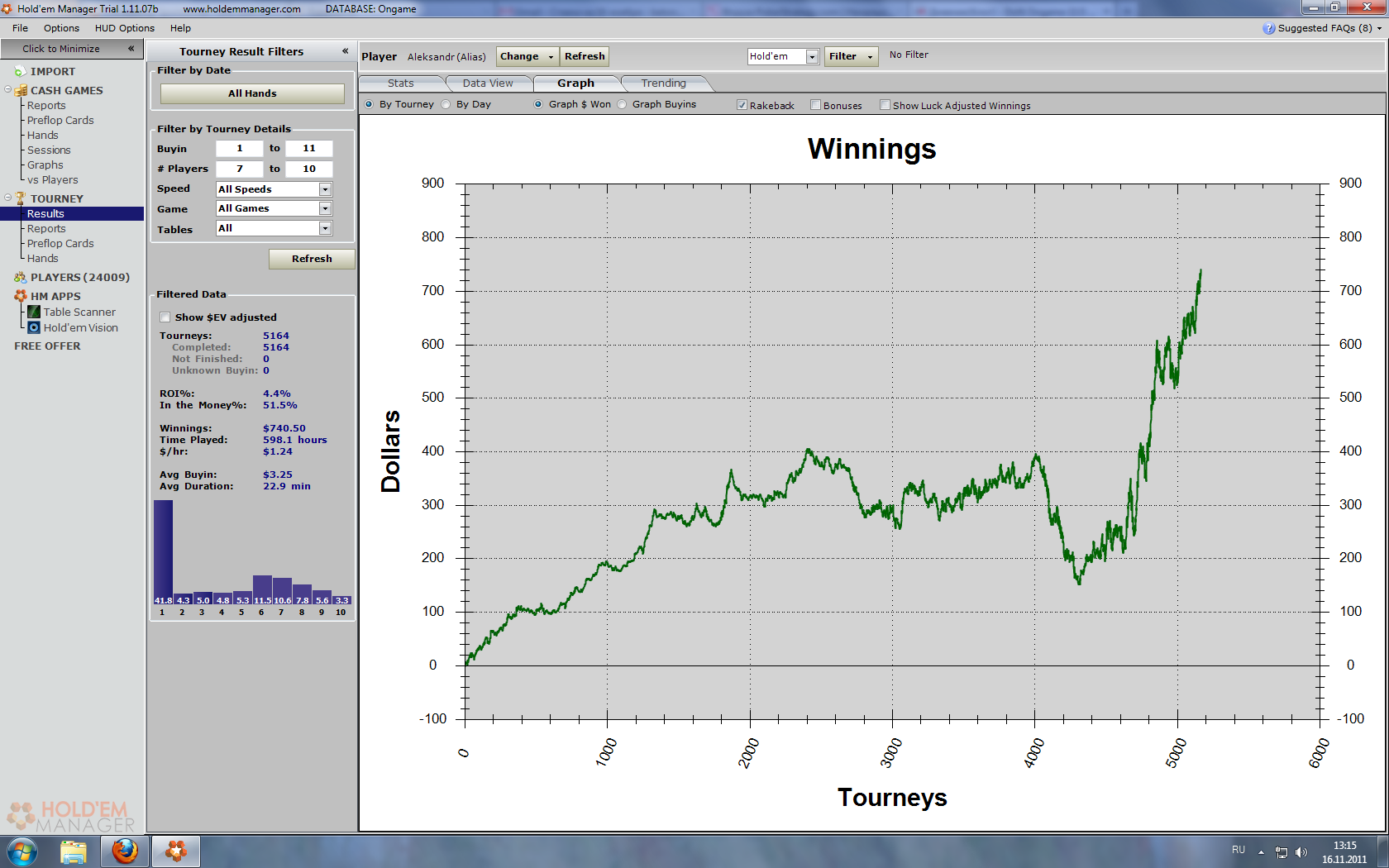Click the All Hands date filter button
Screen dimensions: 1389x868
252,93
